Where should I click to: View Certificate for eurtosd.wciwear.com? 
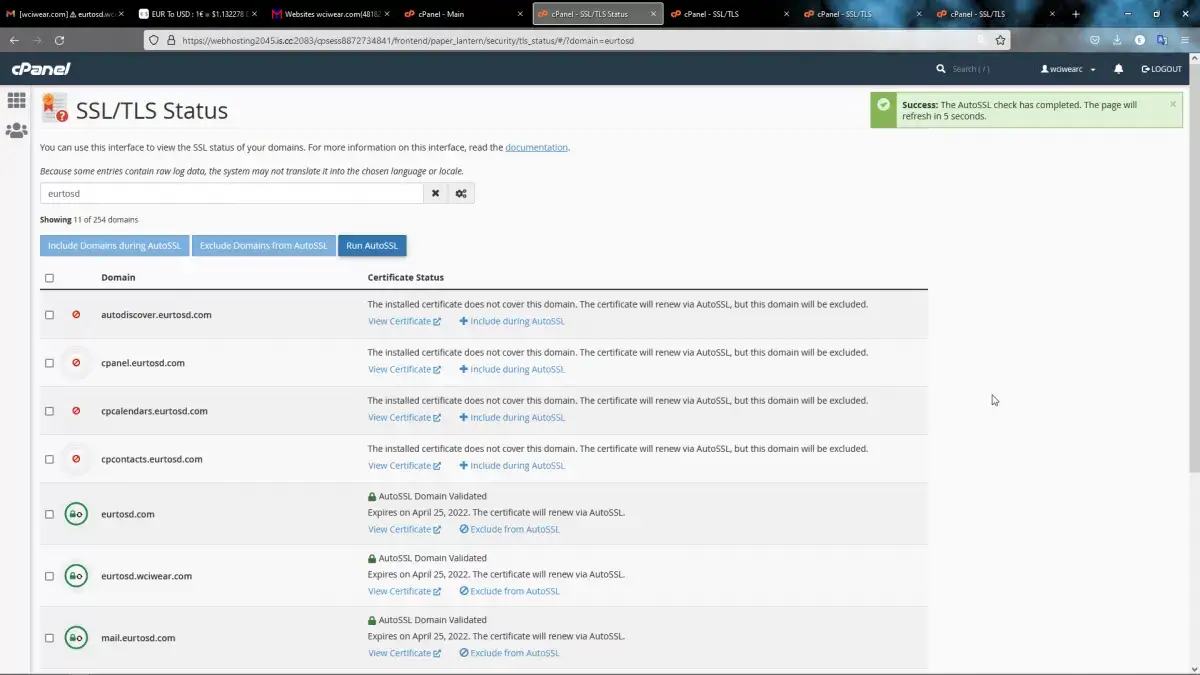click(x=404, y=591)
